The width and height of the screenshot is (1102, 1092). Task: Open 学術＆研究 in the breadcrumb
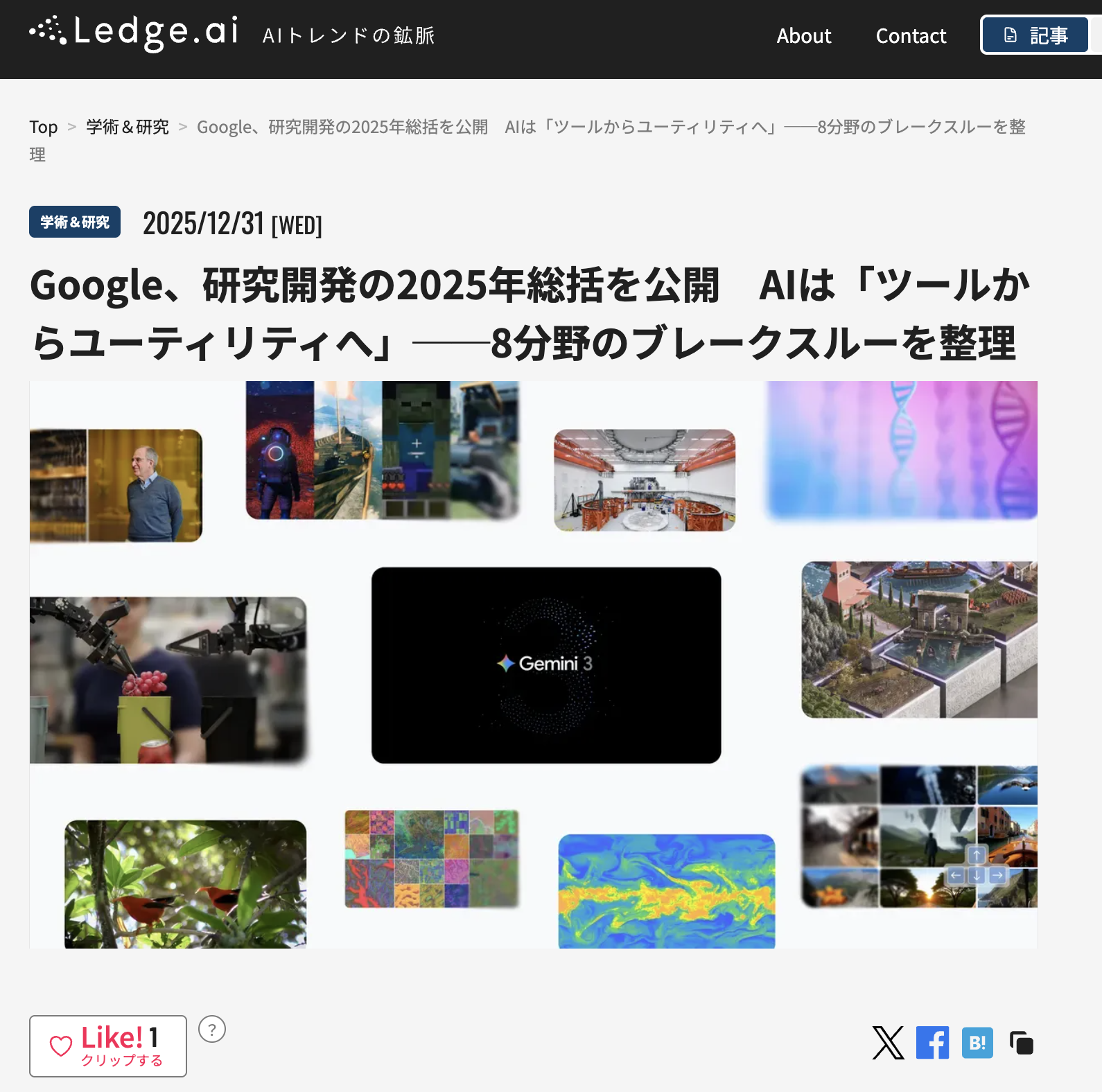click(x=128, y=127)
